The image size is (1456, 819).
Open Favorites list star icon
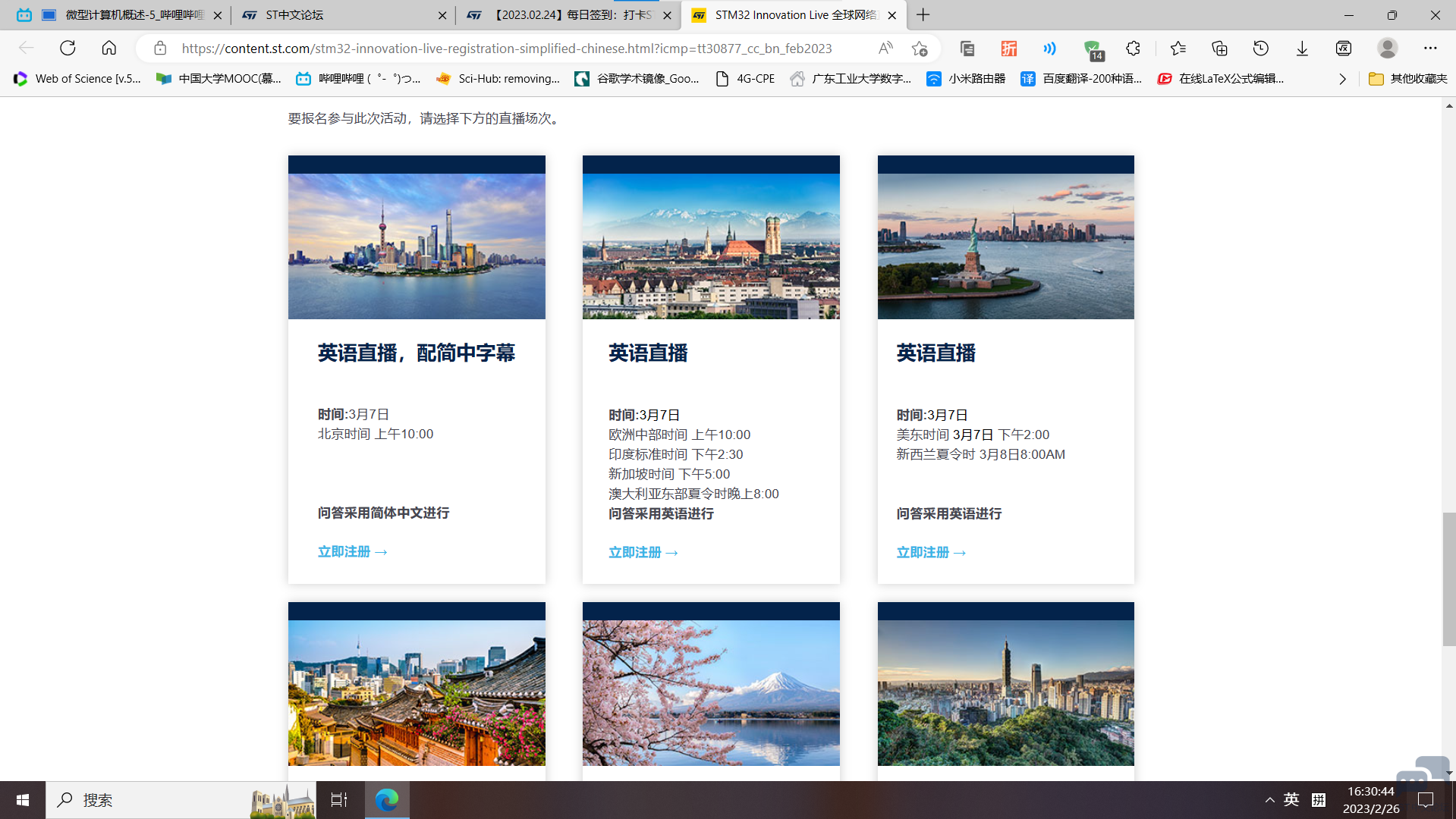[x=1178, y=49]
